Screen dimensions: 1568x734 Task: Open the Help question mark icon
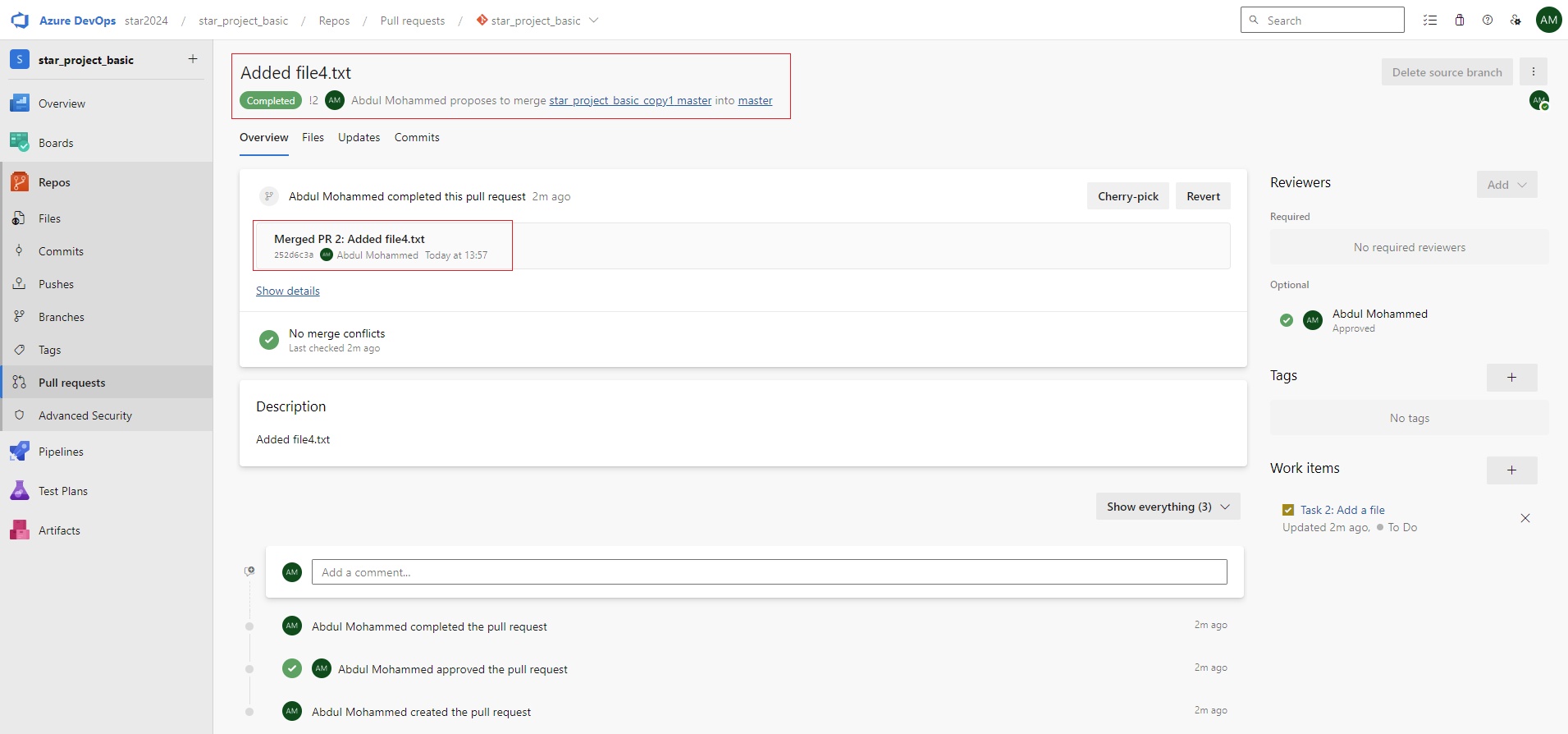[1488, 21]
